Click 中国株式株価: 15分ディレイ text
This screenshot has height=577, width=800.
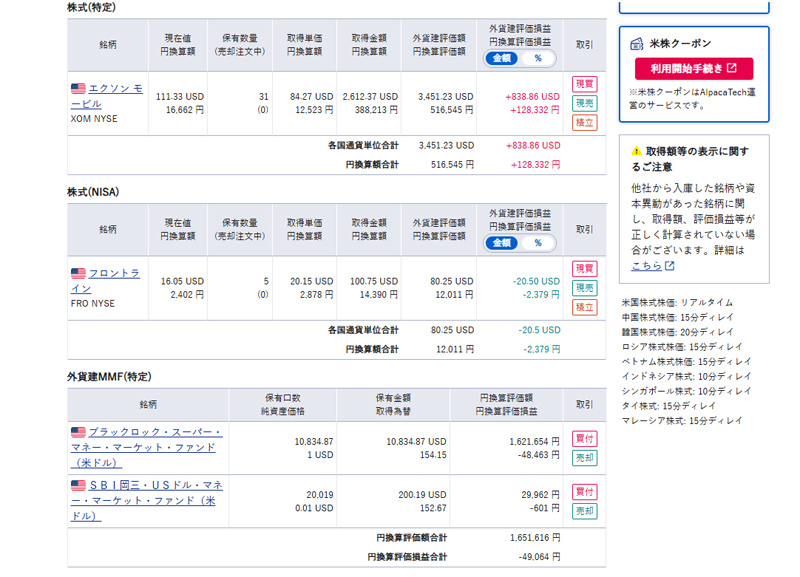pos(677,317)
